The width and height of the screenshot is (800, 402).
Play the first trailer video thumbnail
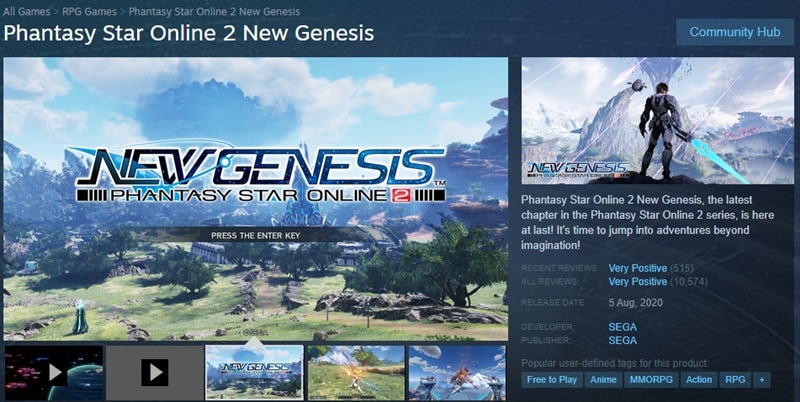click(x=54, y=373)
